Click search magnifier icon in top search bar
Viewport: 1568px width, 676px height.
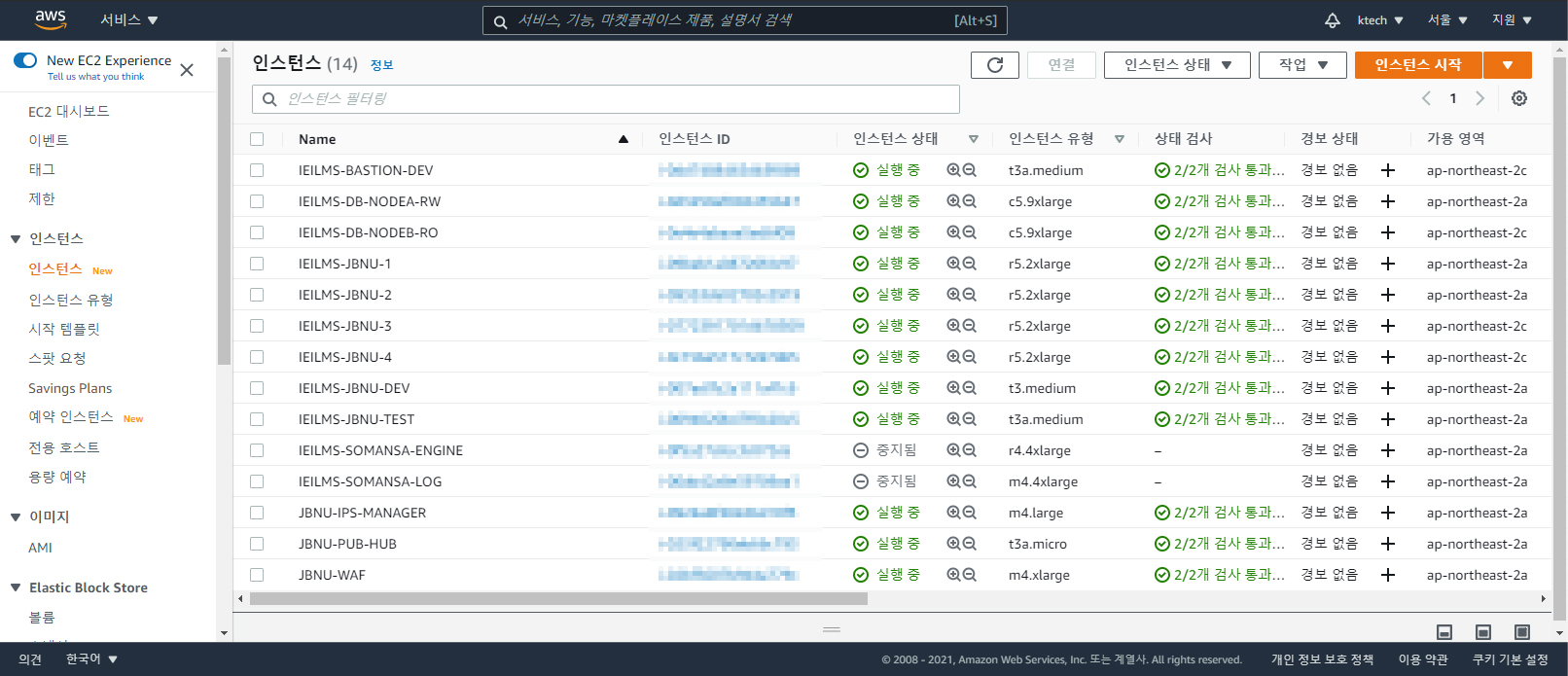coord(500,21)
